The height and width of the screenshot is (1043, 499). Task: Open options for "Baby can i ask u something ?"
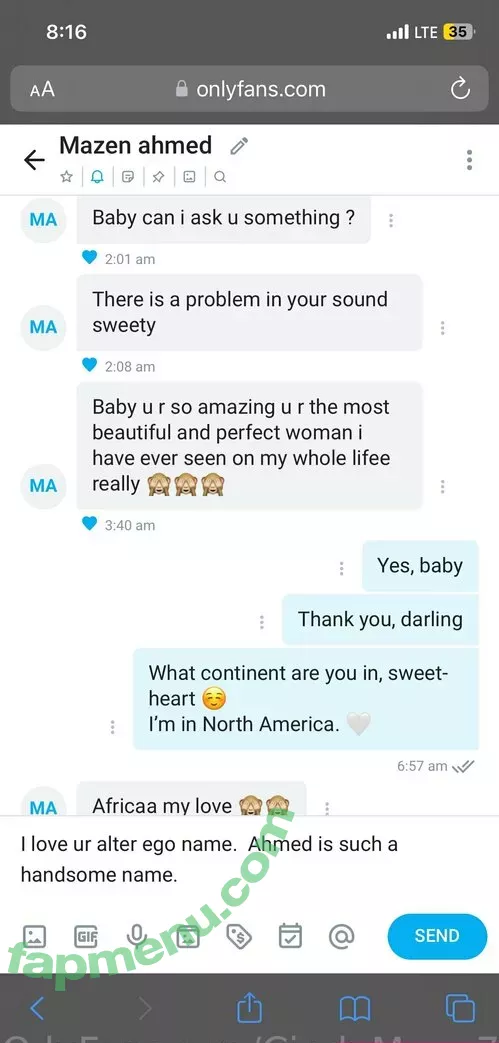[x=391, y=220]
